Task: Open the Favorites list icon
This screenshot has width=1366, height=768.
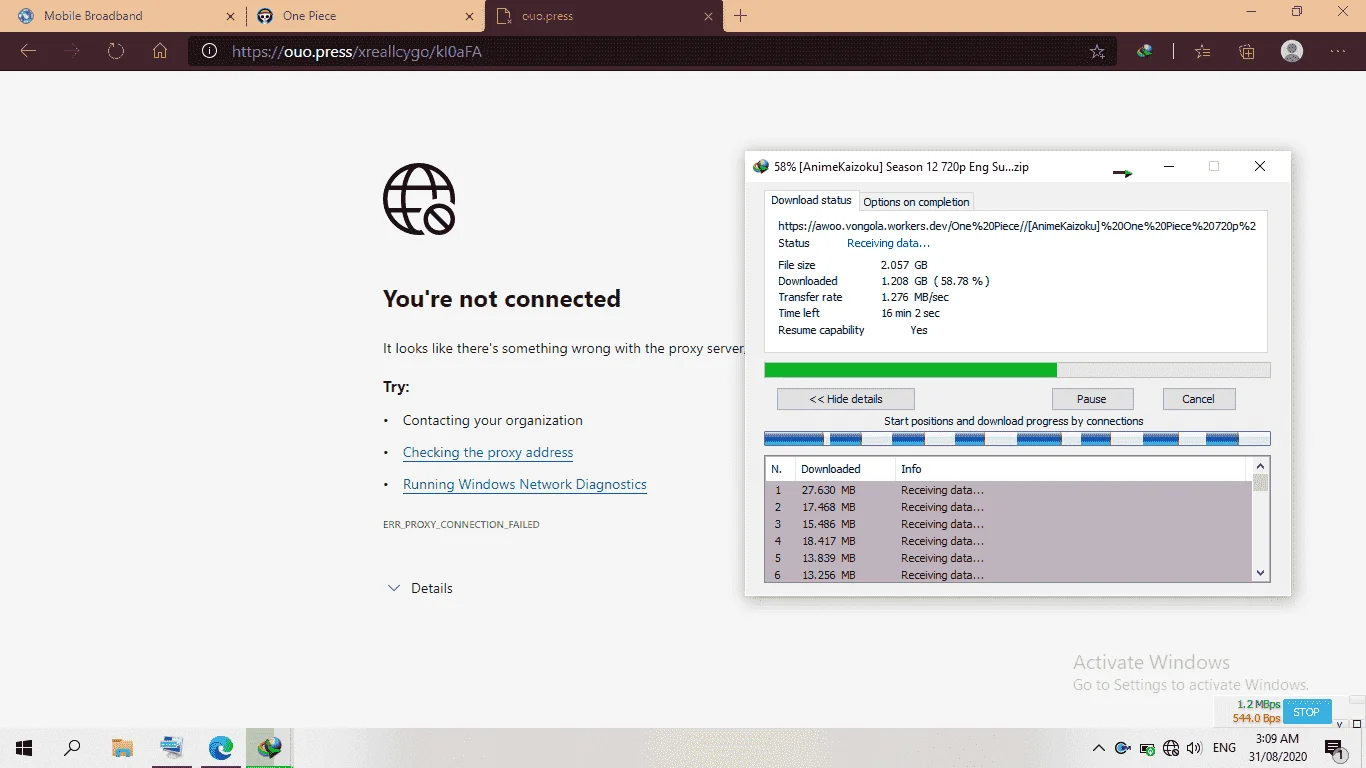Action: click(1203, 51)
